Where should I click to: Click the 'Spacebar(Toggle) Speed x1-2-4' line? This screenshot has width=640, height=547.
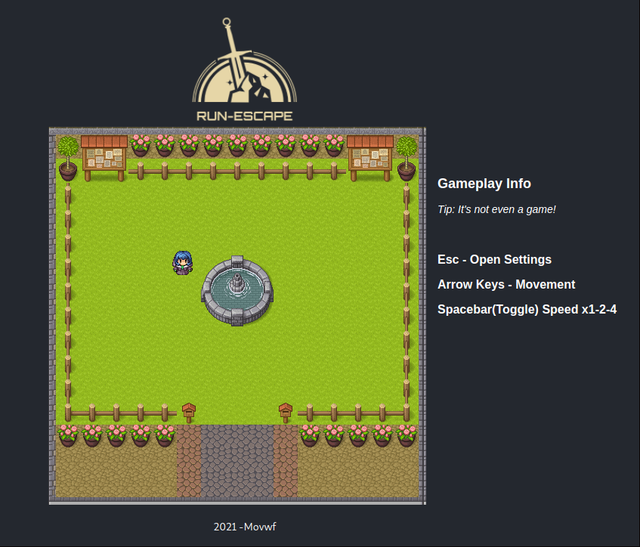[527, 309]
